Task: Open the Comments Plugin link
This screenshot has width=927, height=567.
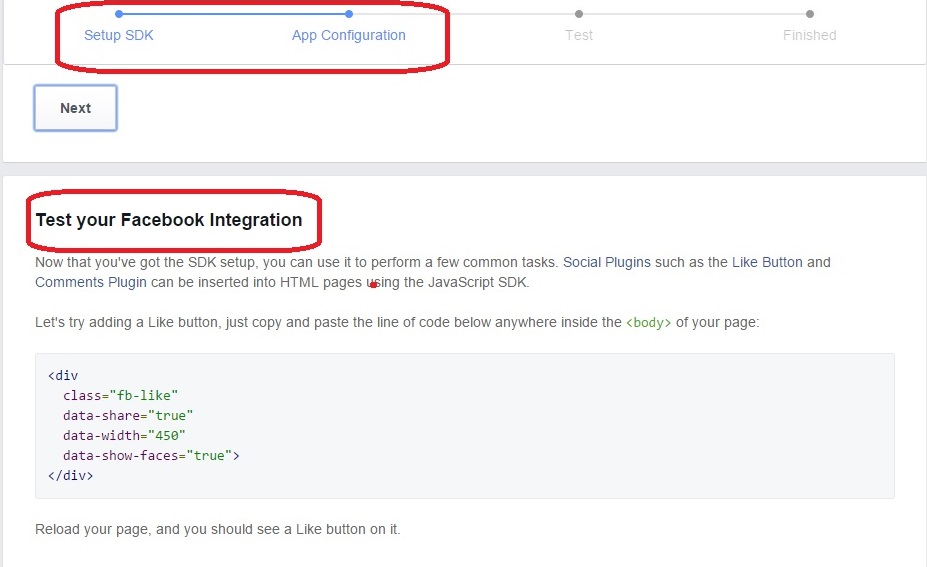Action: (91, 282)
